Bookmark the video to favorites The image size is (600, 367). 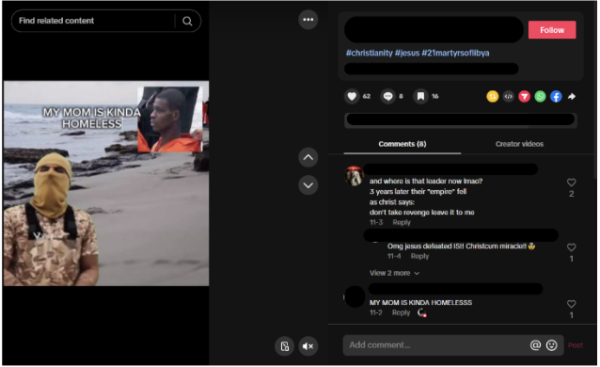pos(421,96)
